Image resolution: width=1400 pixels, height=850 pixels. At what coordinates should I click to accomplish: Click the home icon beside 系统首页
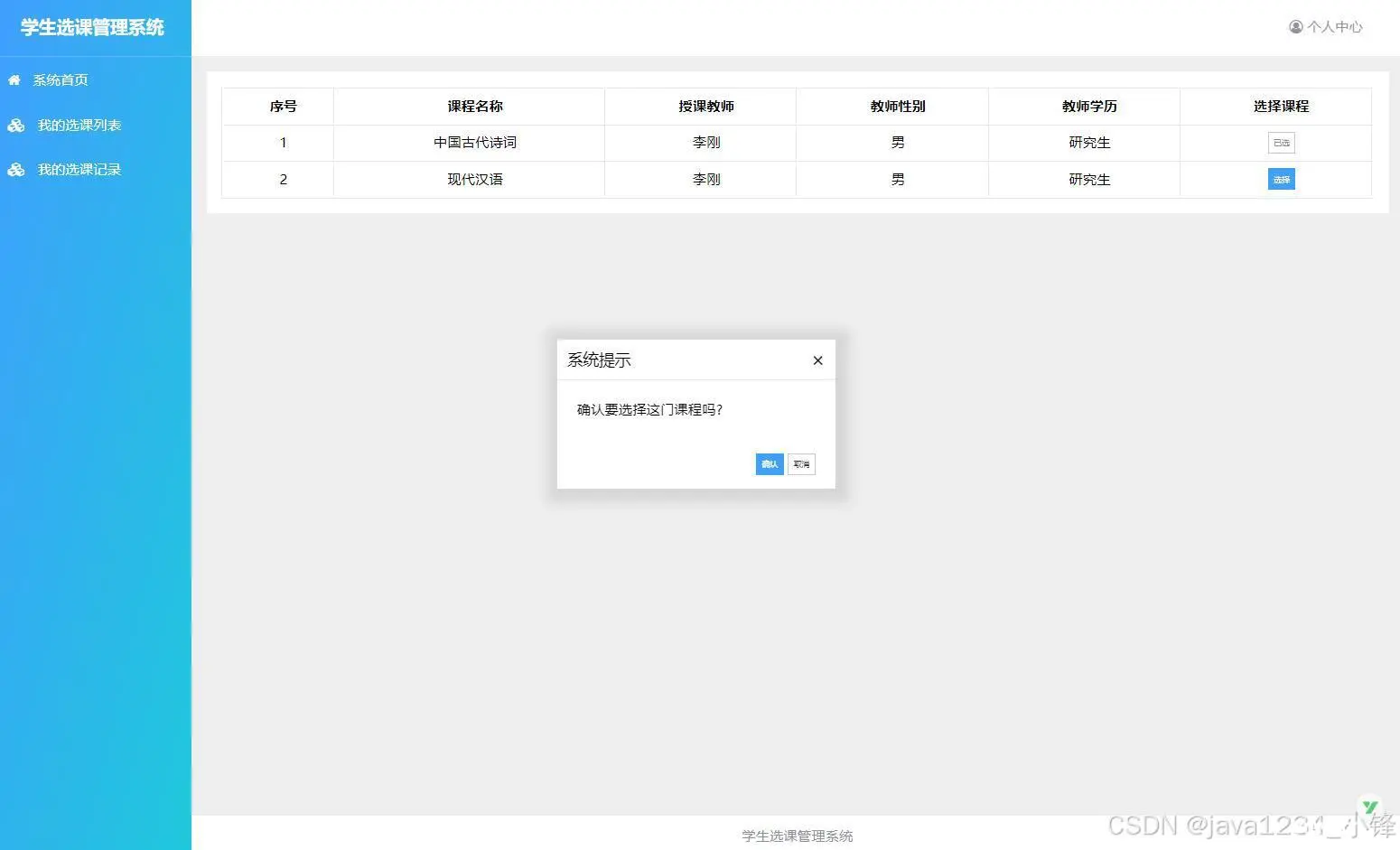14,80
